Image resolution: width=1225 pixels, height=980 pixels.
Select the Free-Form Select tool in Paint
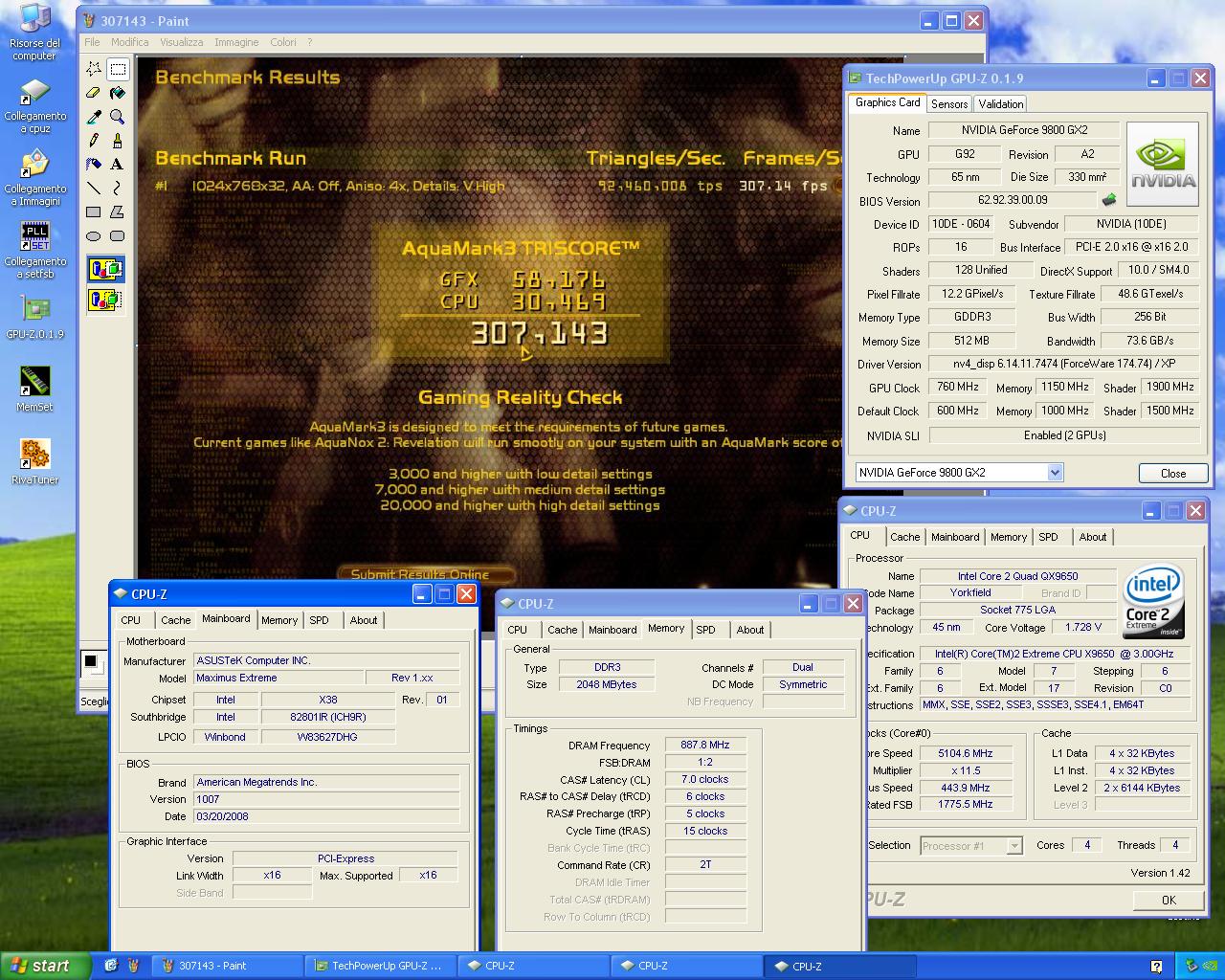click(x=94, y=69)
